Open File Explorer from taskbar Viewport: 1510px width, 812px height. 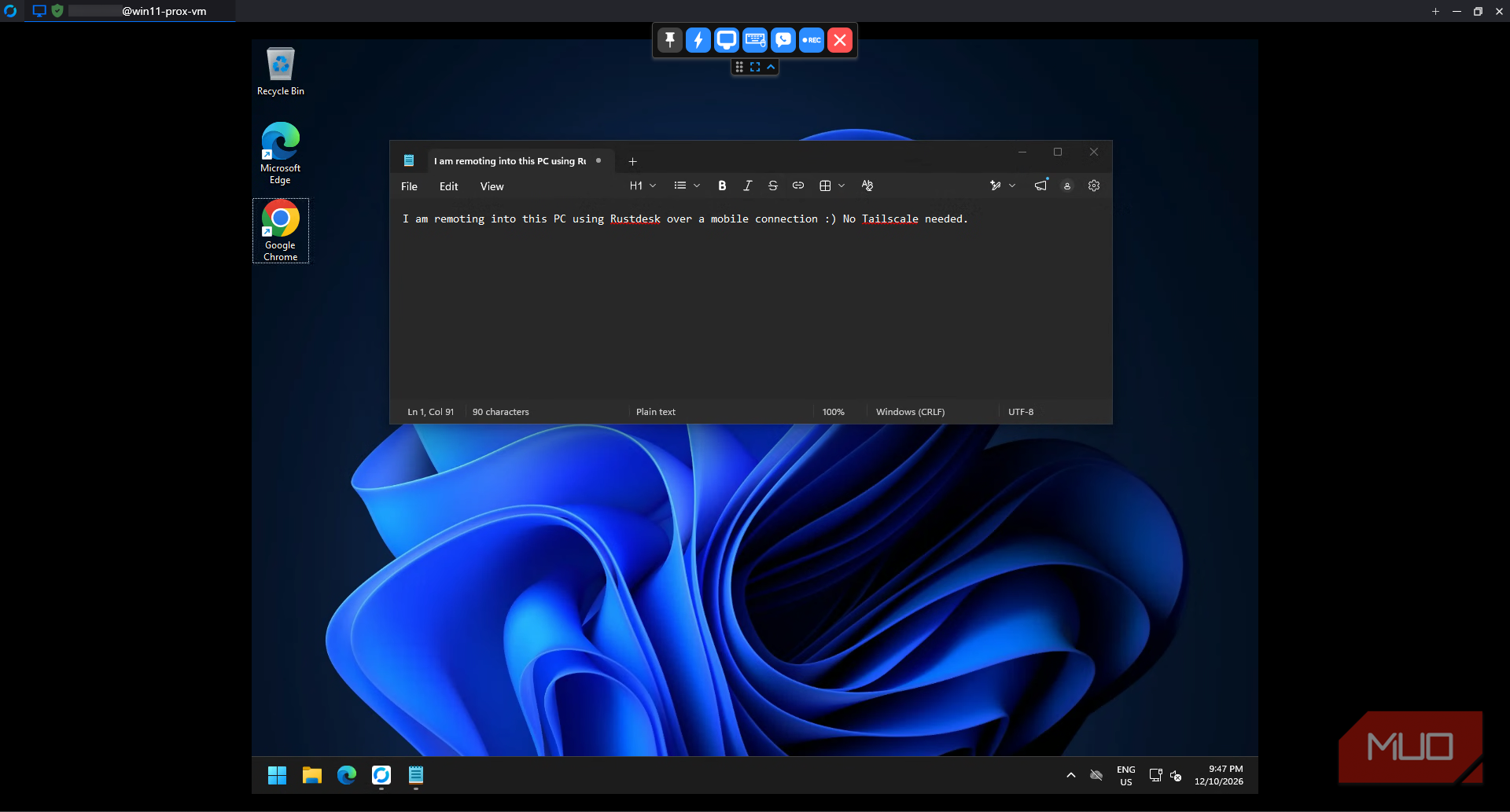pos(312,776)
